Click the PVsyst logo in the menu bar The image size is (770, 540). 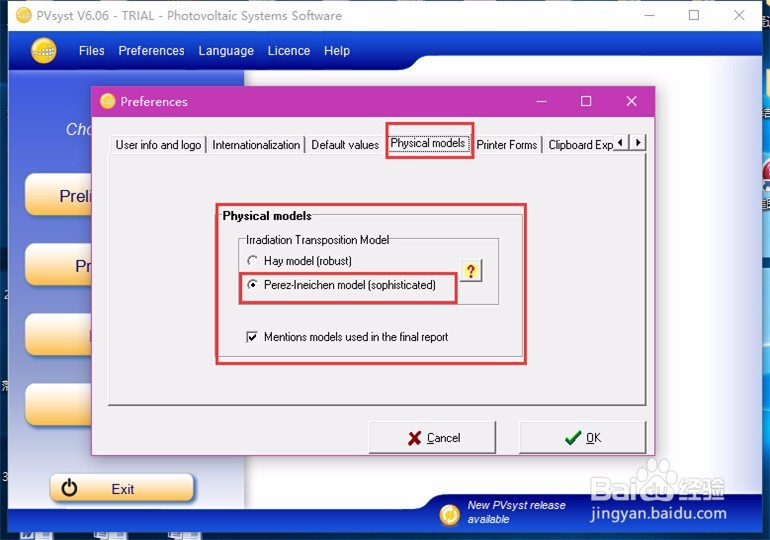click(44, 51)
